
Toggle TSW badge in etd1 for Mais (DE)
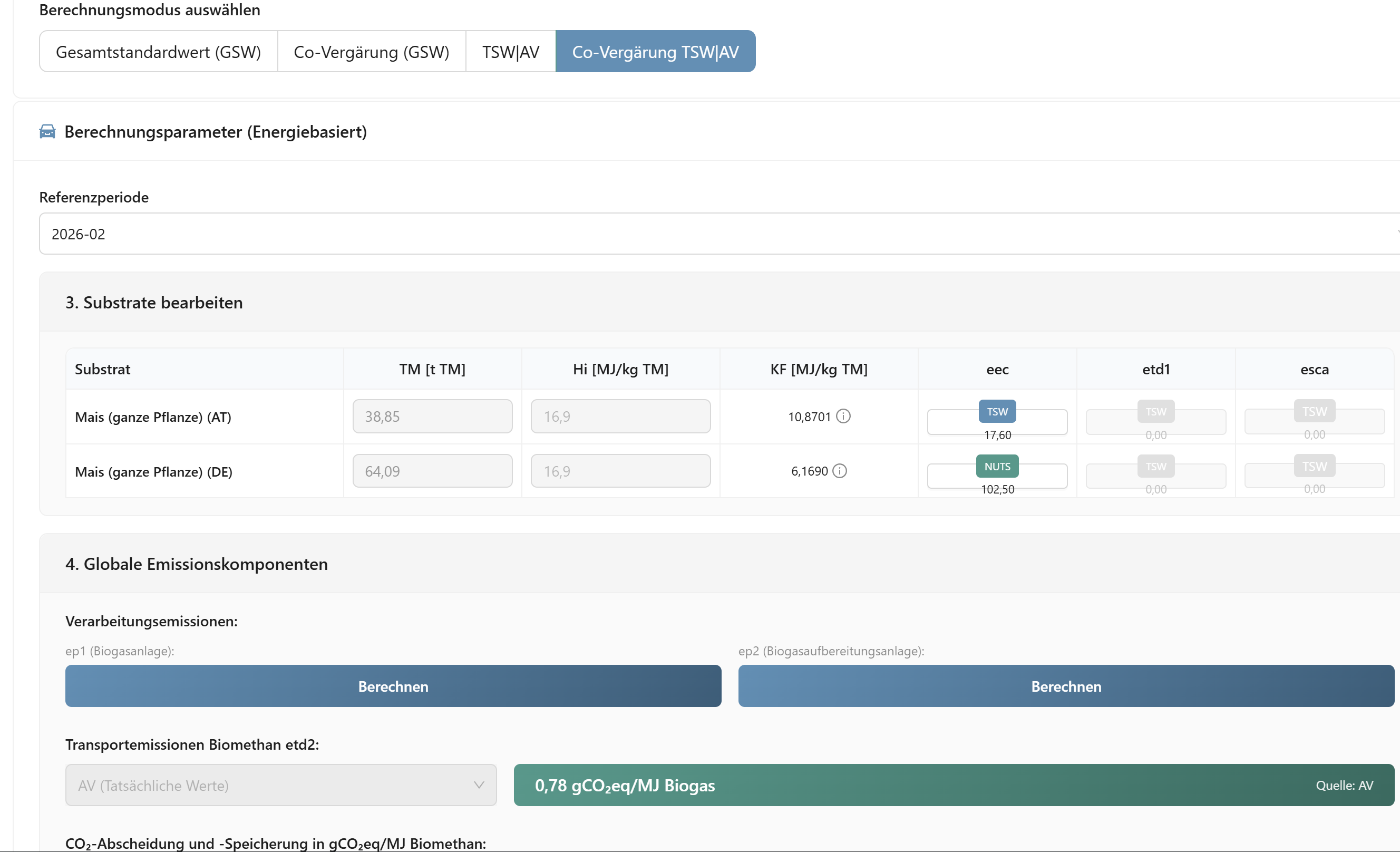pyautogui.click(x=1155, y=466)
